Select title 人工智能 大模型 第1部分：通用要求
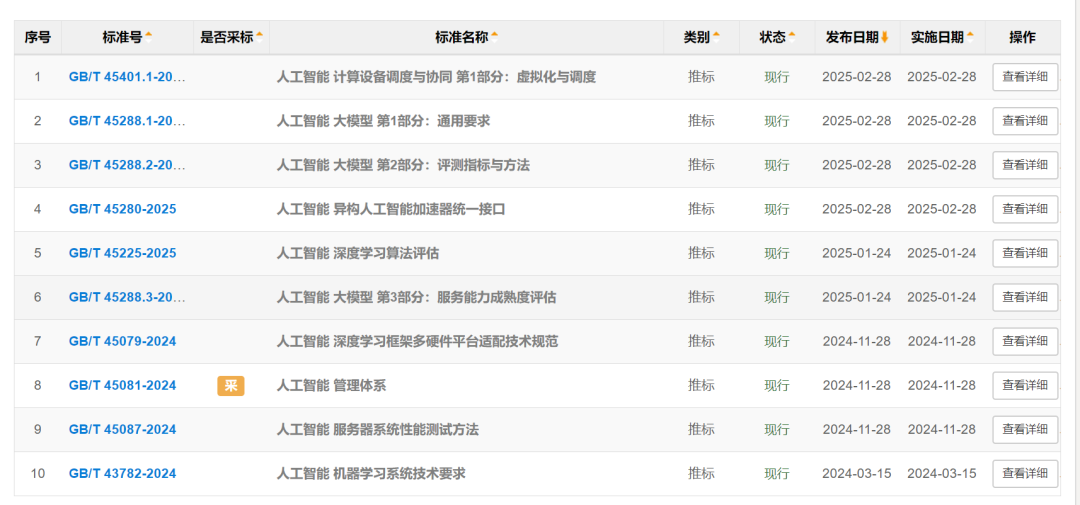 click(x=384, y=121)
